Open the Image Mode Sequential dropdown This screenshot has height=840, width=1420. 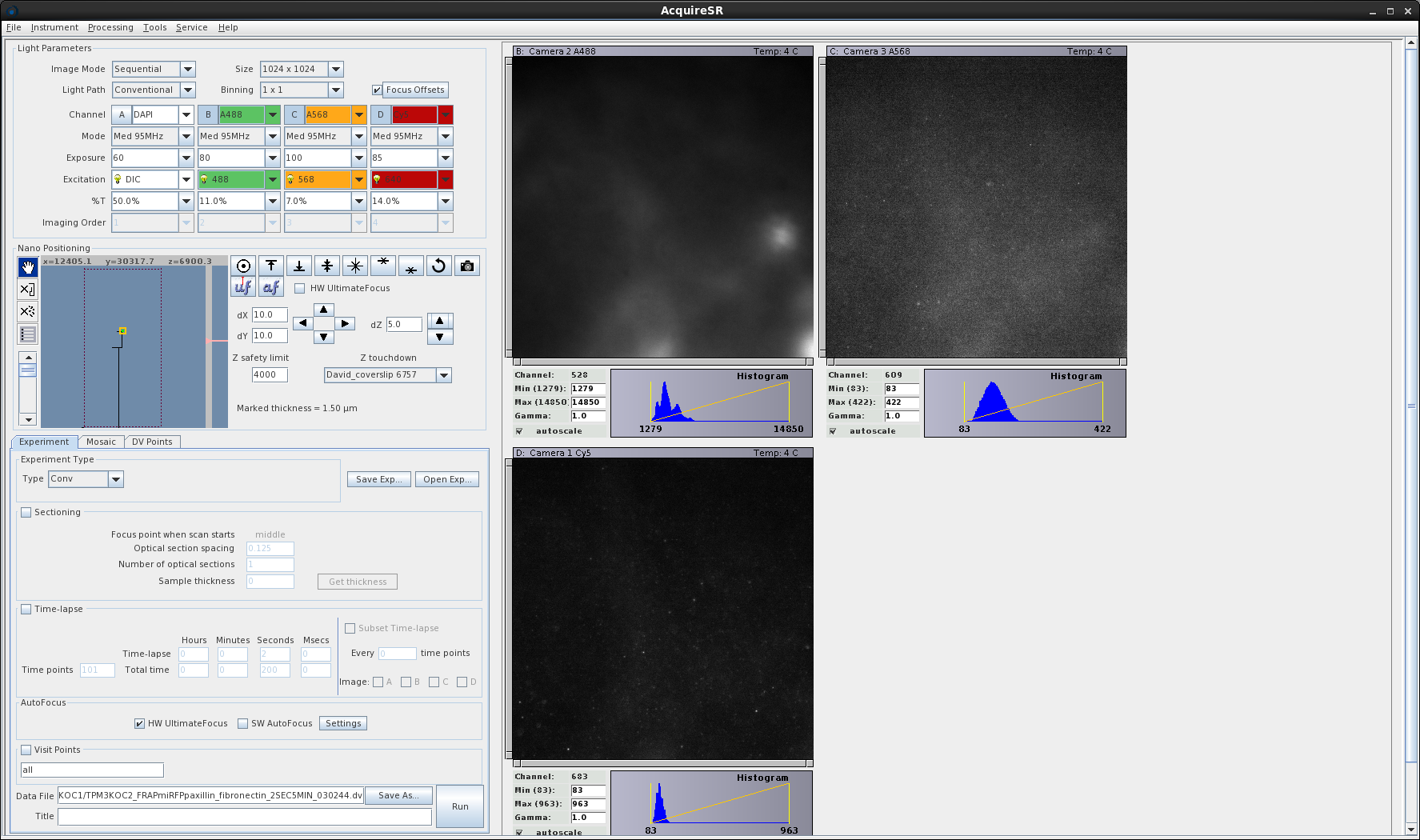pyautogui.click(x=188, y=70)
